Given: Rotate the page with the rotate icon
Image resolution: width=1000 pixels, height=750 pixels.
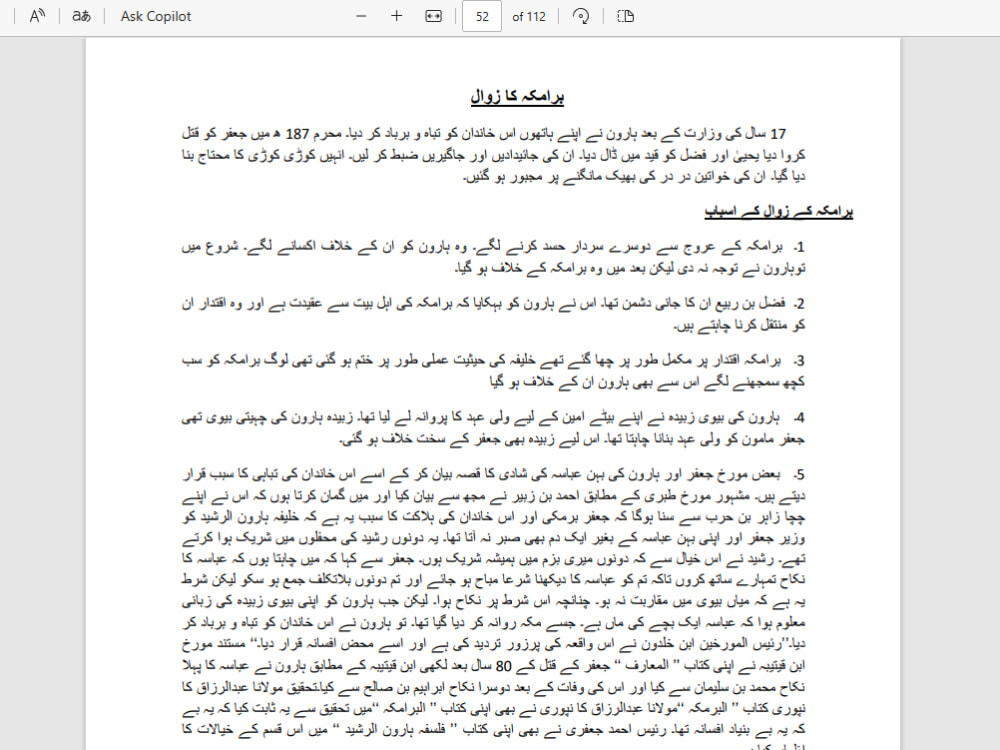Looking at the screenshot, I should 580,16.
